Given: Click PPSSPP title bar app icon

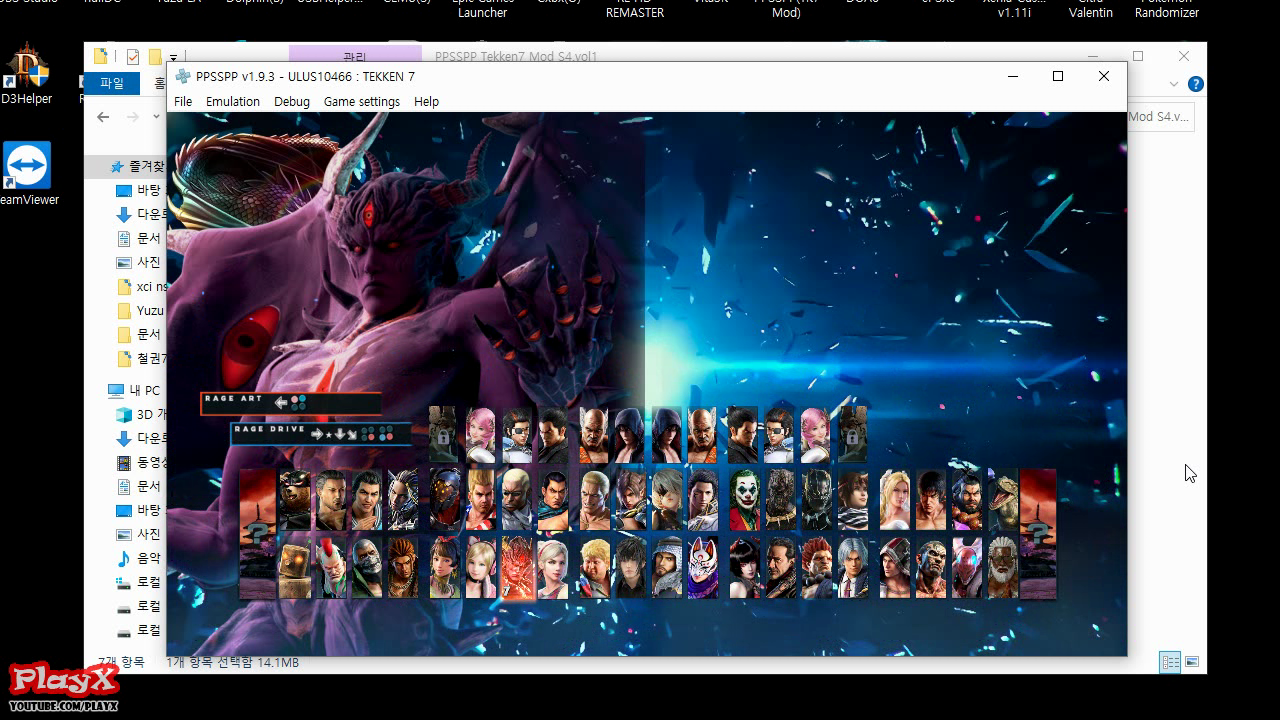Looking at the screenshot, I should tap(183, 76).
